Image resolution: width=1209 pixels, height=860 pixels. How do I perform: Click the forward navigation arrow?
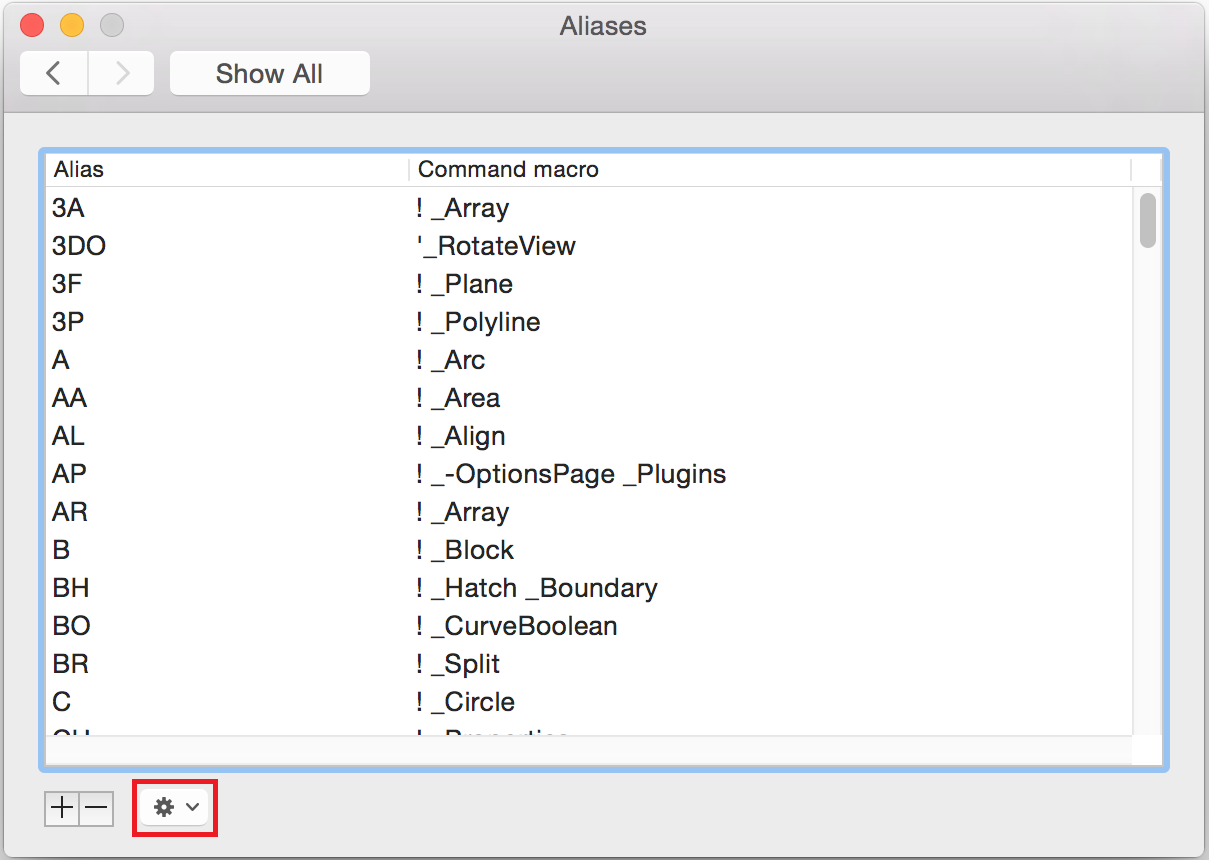click(x=122, y=74)
